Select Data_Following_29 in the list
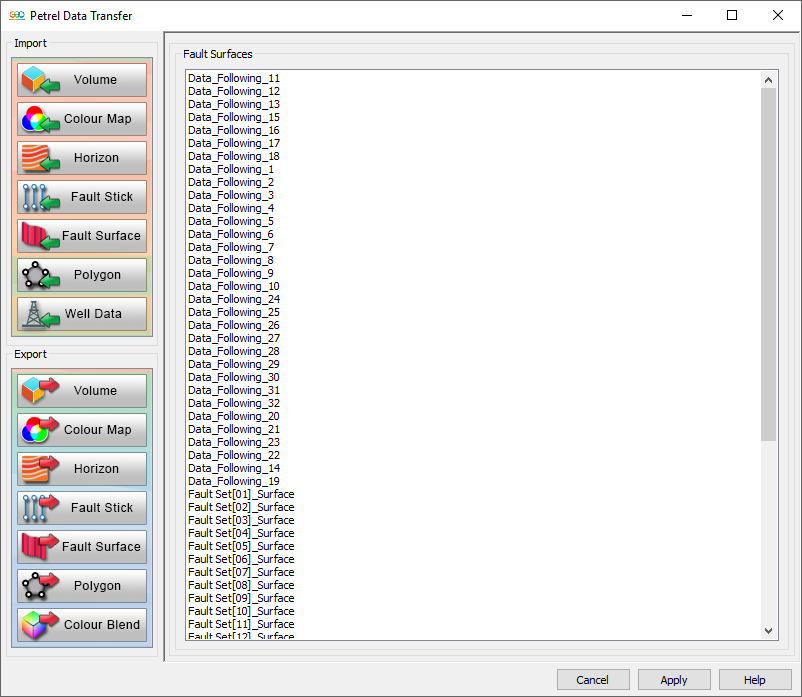This screenshot has height=697, width=802. 234,364
